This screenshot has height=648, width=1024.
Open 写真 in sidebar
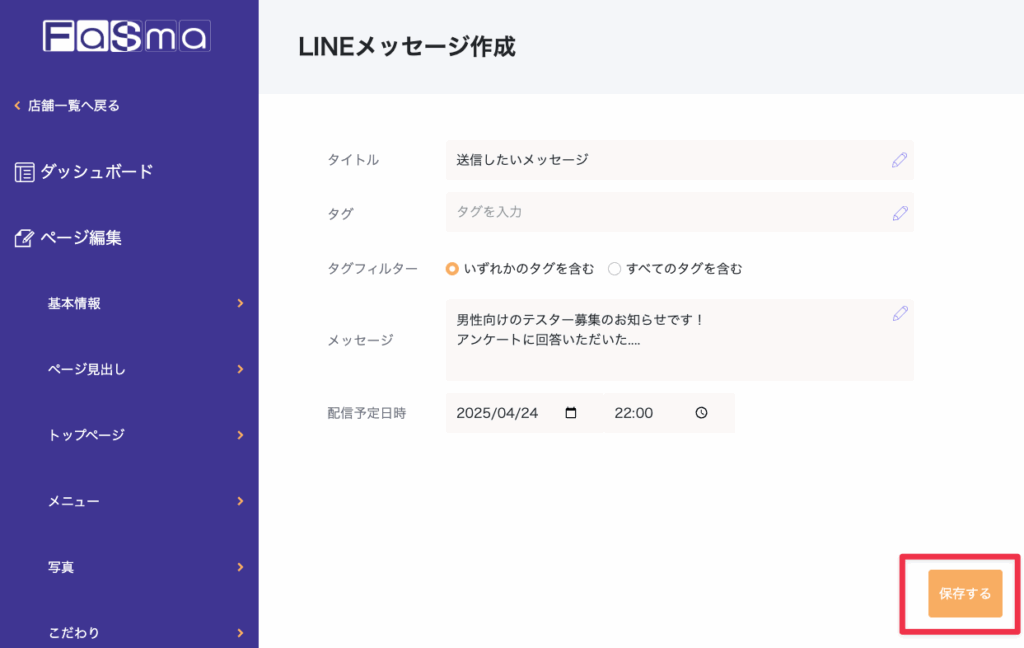tap(61, 567)
